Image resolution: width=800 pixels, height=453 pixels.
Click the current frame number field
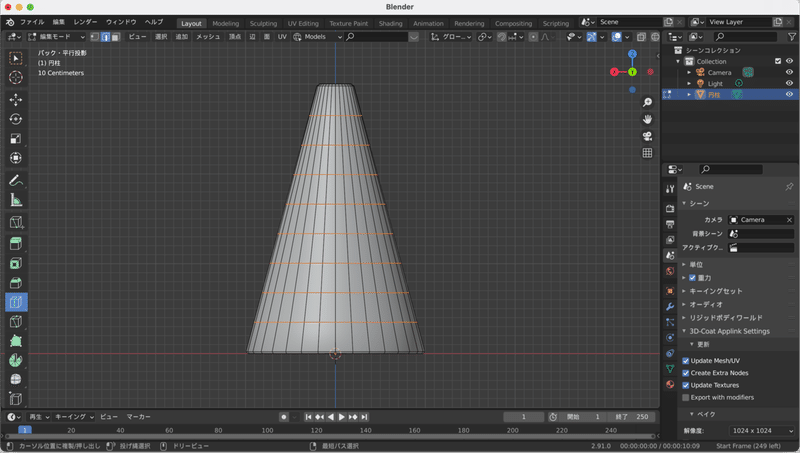click(523, 417)
